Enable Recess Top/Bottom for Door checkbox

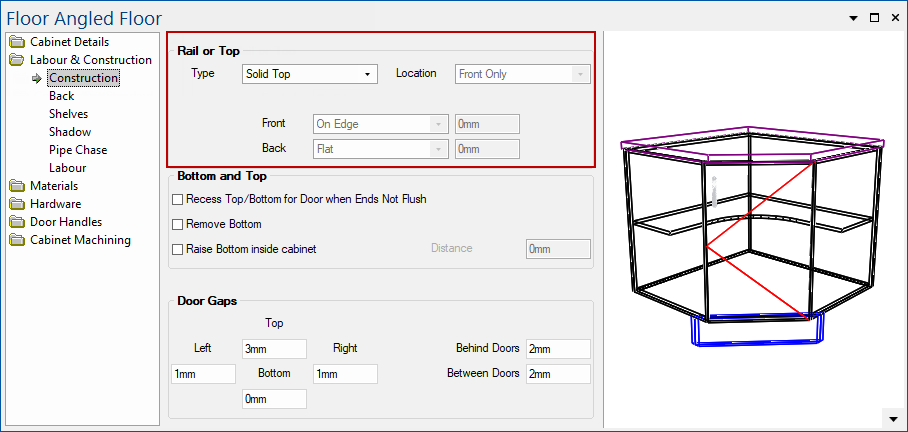178,199
